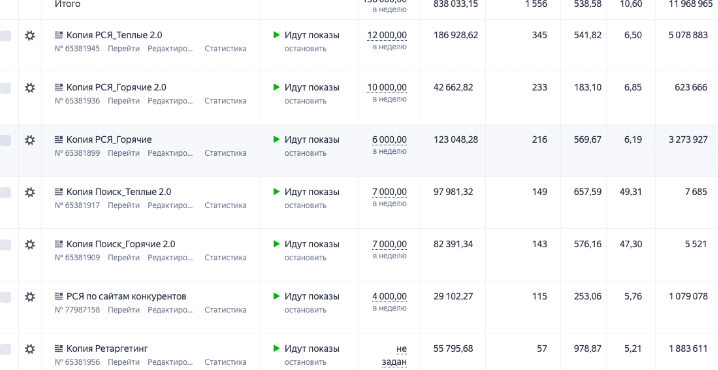This screenshot has width=718, height=370.
Task: Click campaign type icon beside РСЯ по сайтам конкурентов
Action: pyautogui.click(x=59, y=296)
